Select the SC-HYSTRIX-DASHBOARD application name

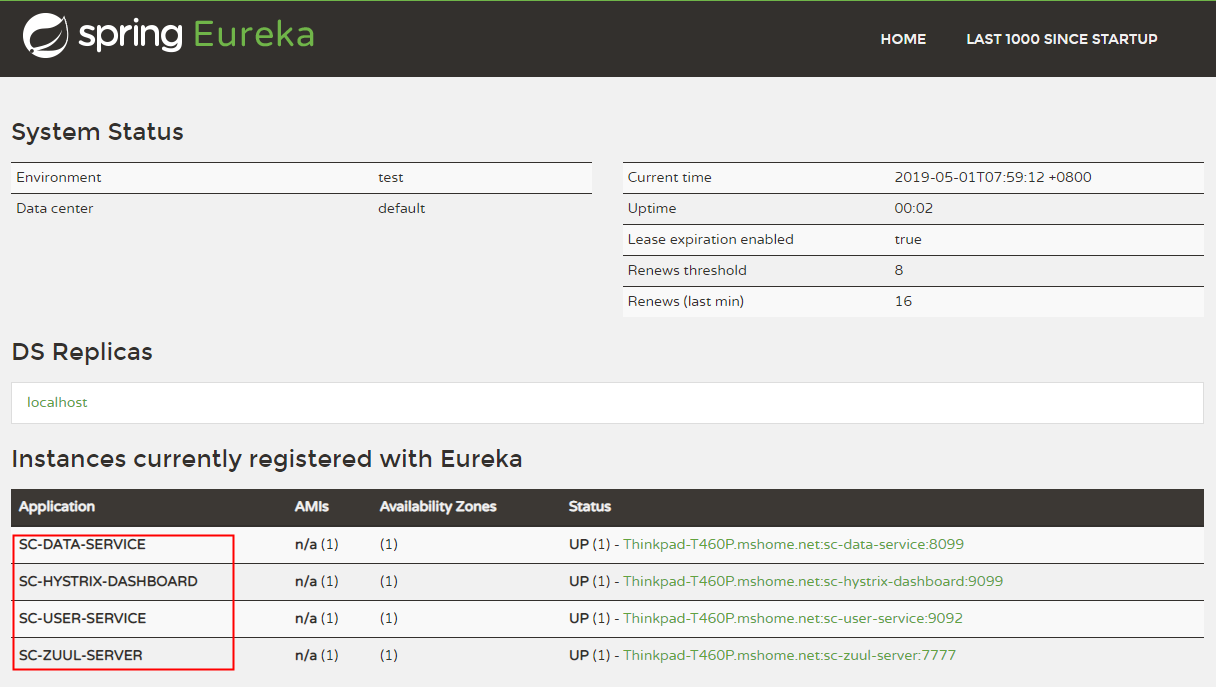pos(108,581)
